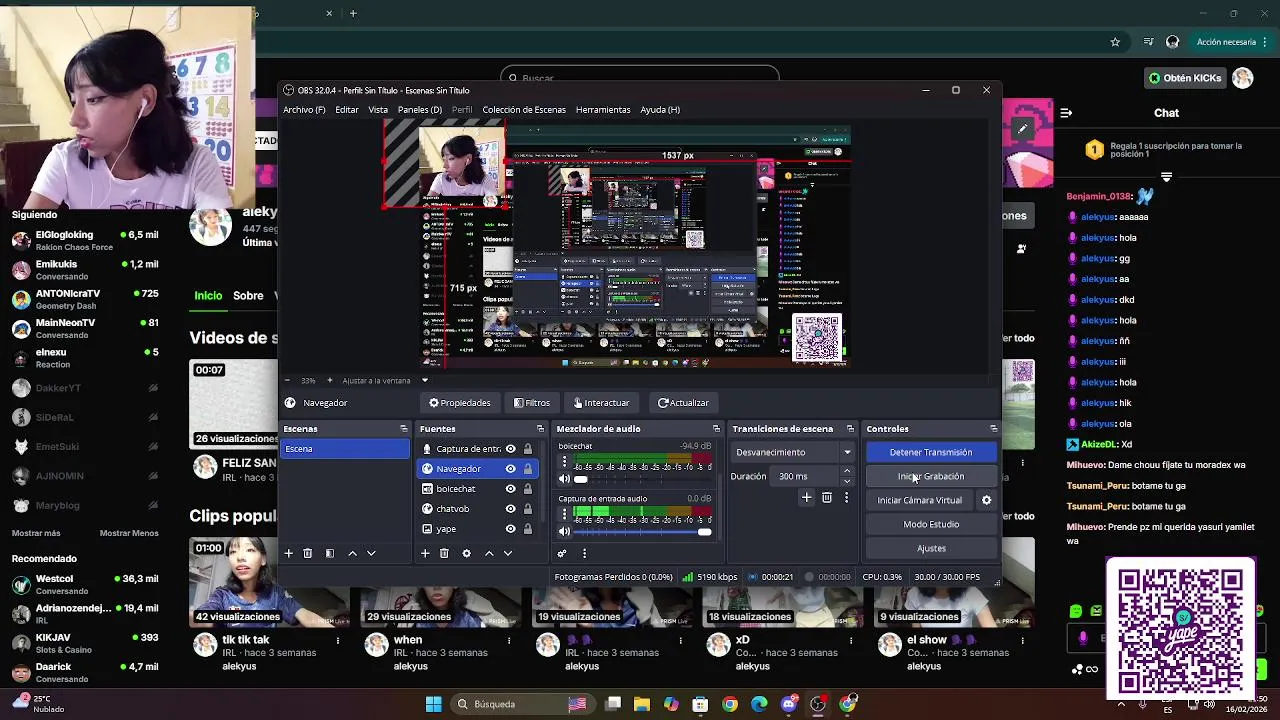Hide the yape source
Screen dimensions: 1280x720
tap(511, 529)
